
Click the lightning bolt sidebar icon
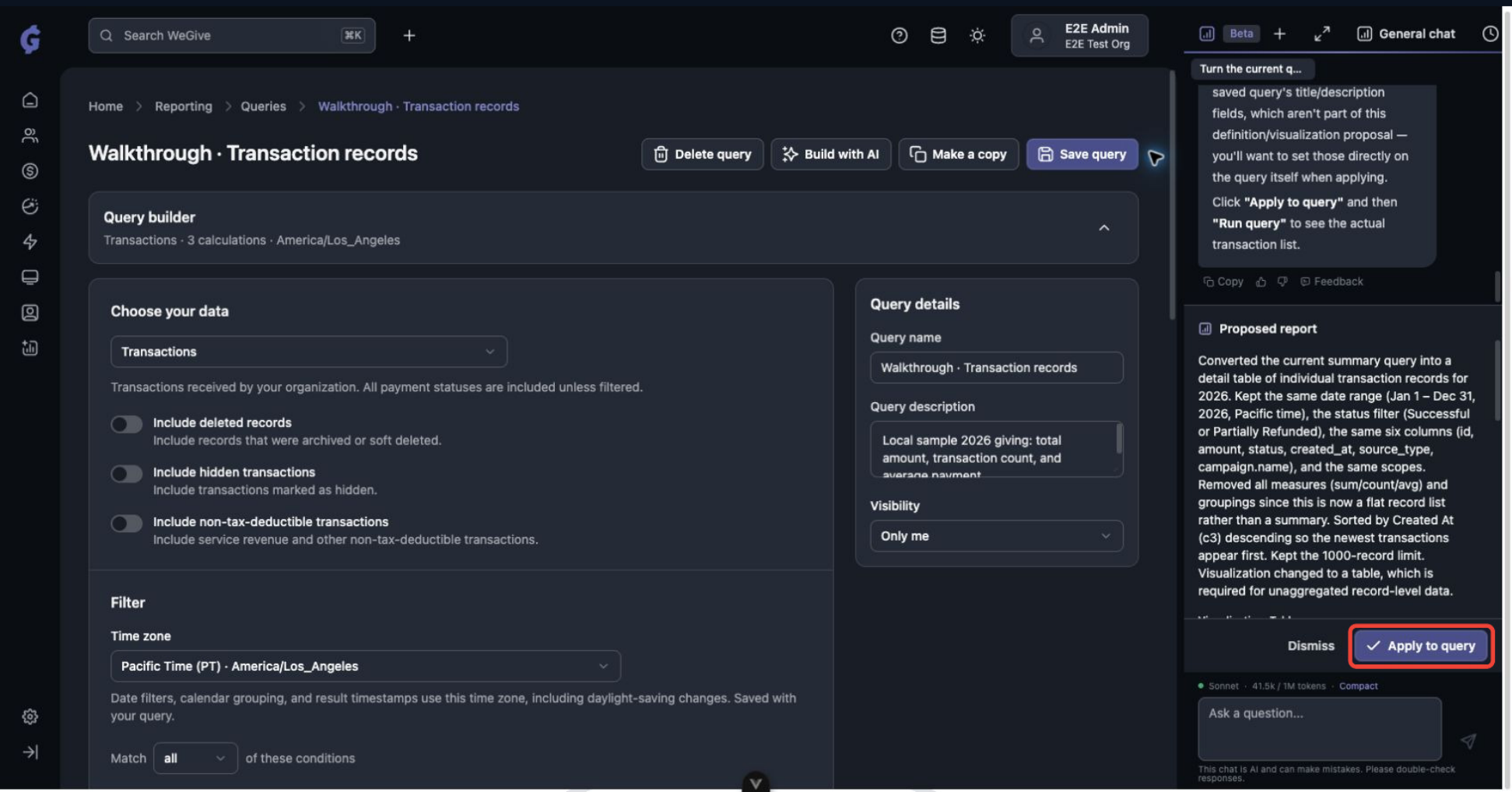click(x=30, y=242)
